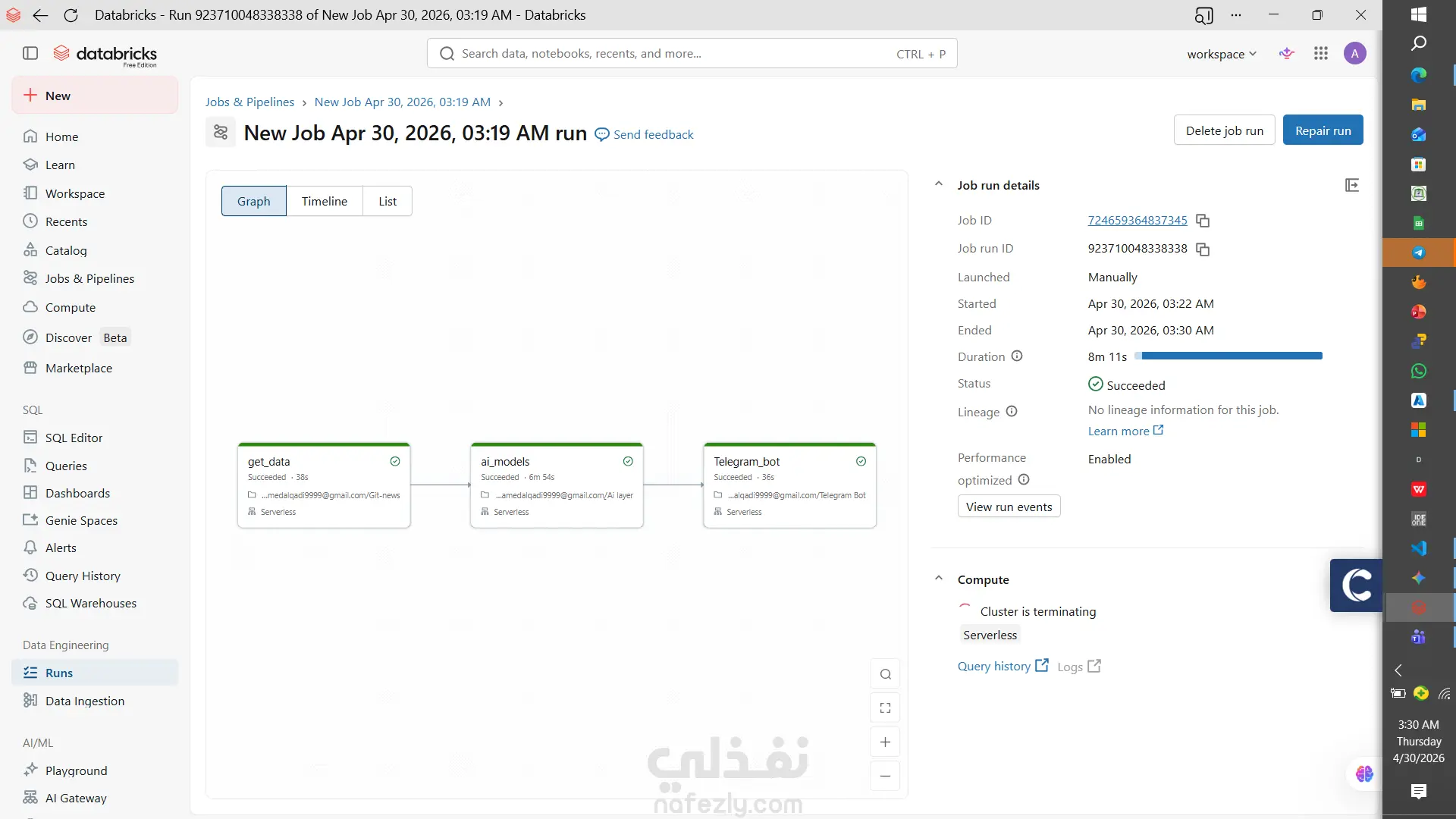This screenshot has height=819, width=1456.
Task: Open Runs under Data Engineering
Action: [95, 673]
